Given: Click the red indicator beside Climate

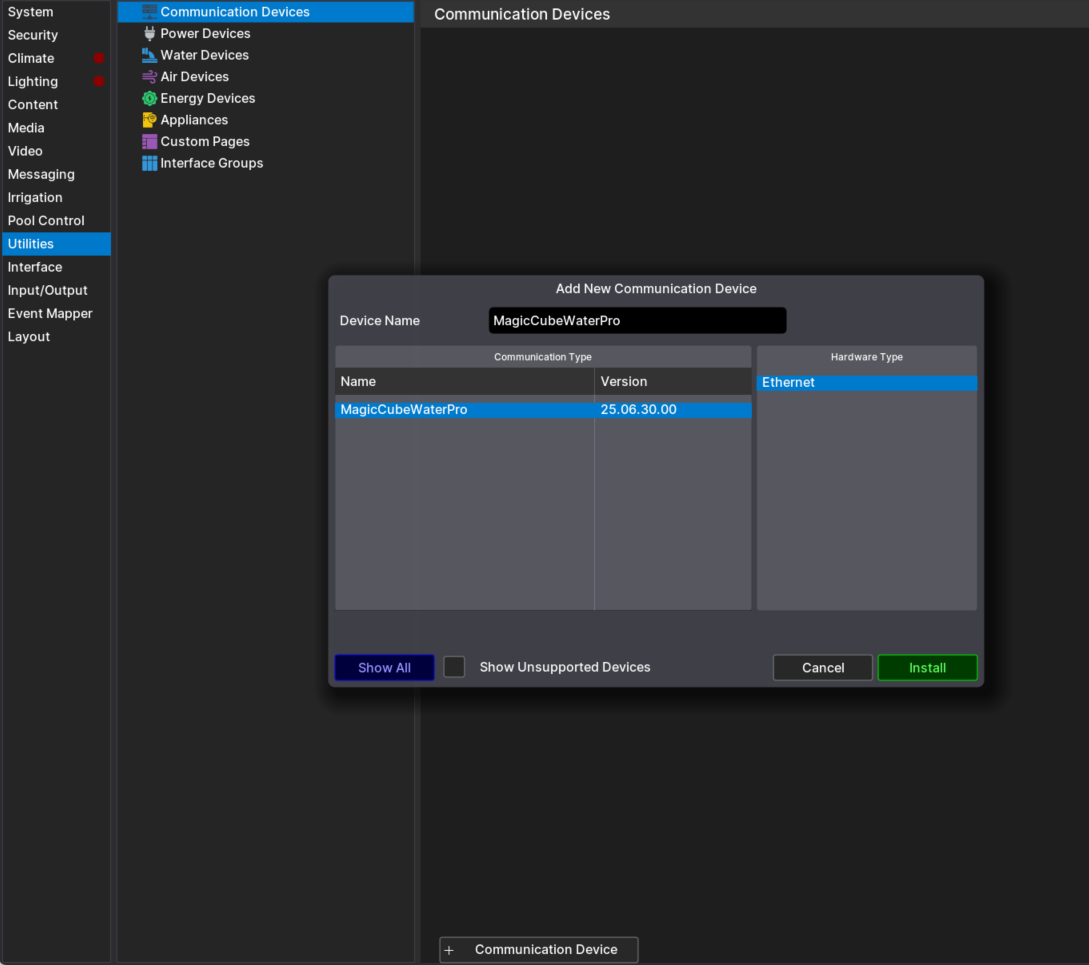Looking at the screenshot, I should pos(99,58).
